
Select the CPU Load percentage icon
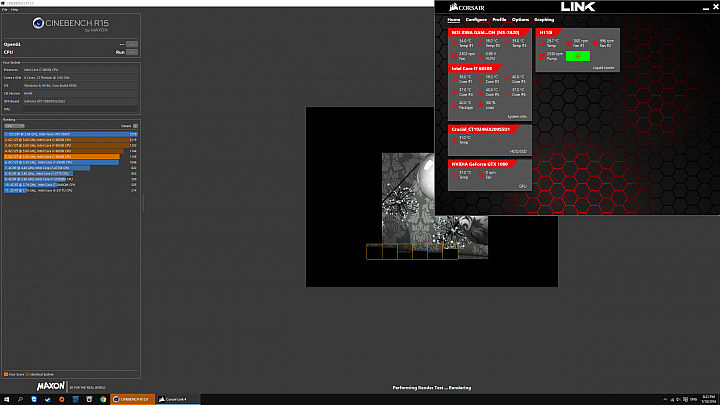click(481, 105)
